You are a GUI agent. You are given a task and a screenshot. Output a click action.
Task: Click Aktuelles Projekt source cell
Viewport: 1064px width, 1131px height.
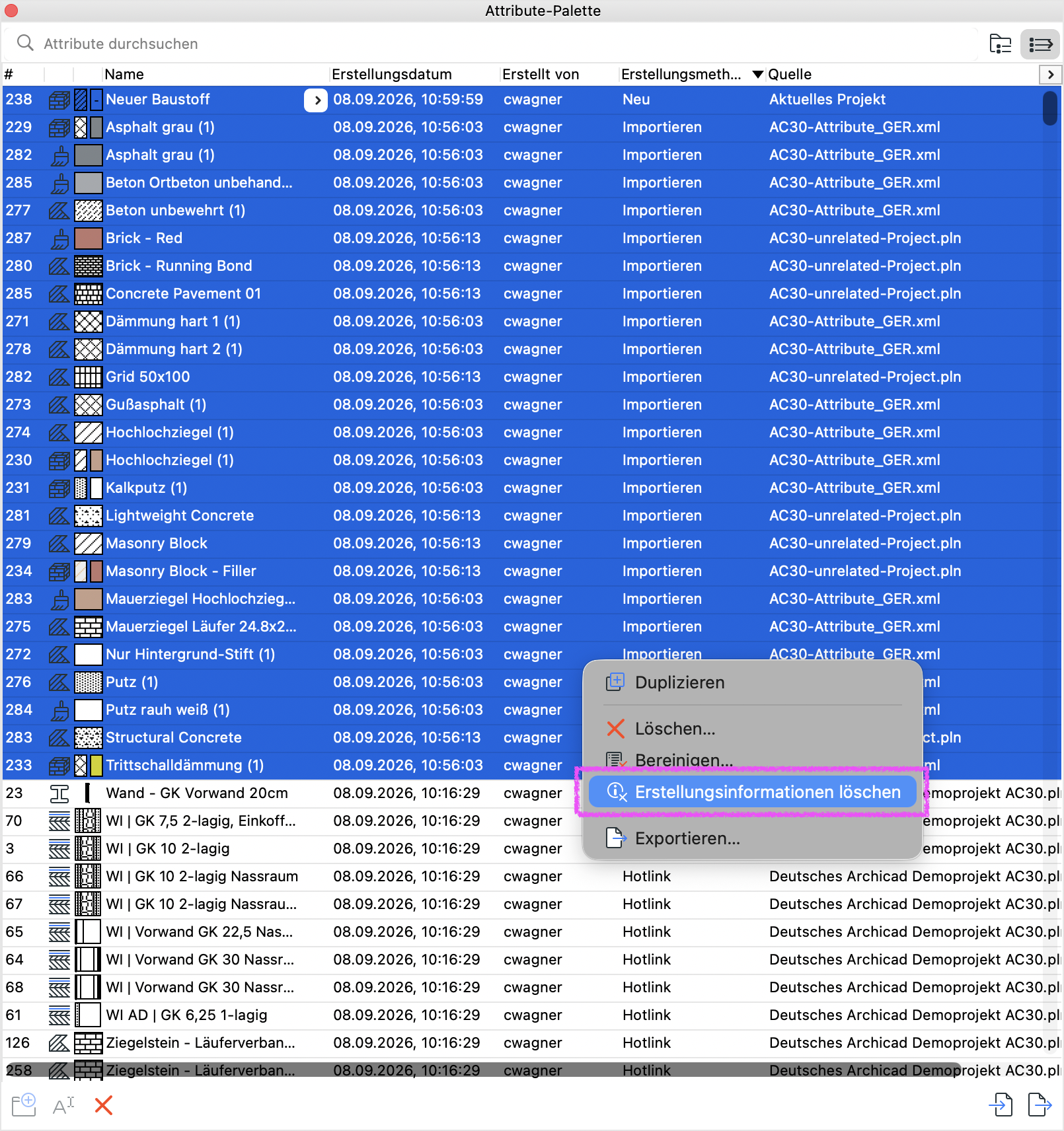(x=827, y=100)
